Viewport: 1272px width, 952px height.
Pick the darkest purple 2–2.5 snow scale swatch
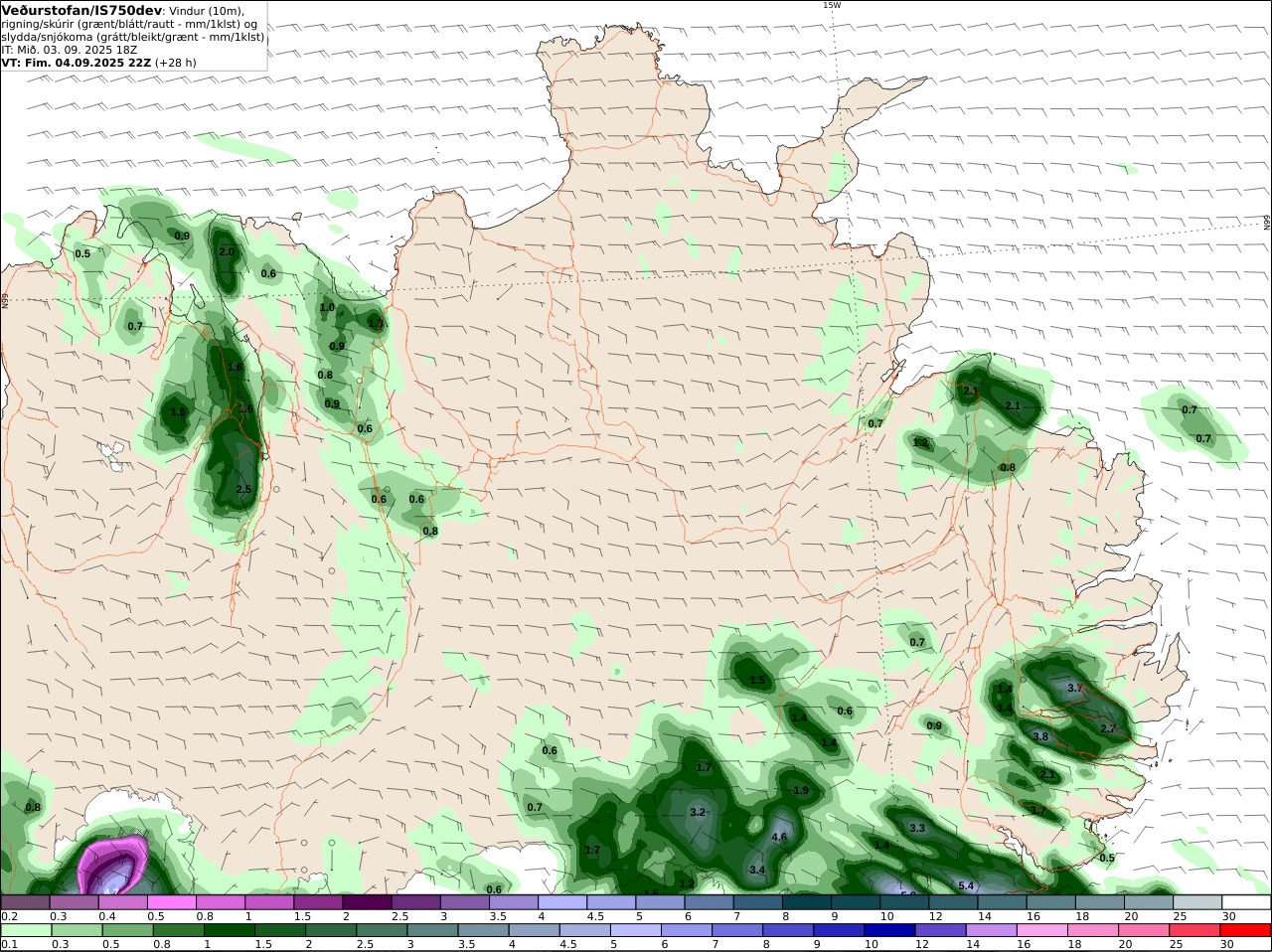point(368,901)
